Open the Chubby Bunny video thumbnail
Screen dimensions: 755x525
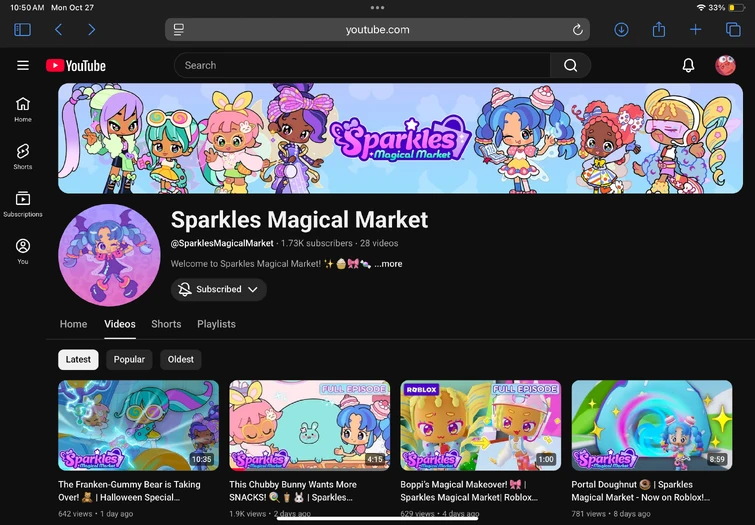(x=310, y=425)
